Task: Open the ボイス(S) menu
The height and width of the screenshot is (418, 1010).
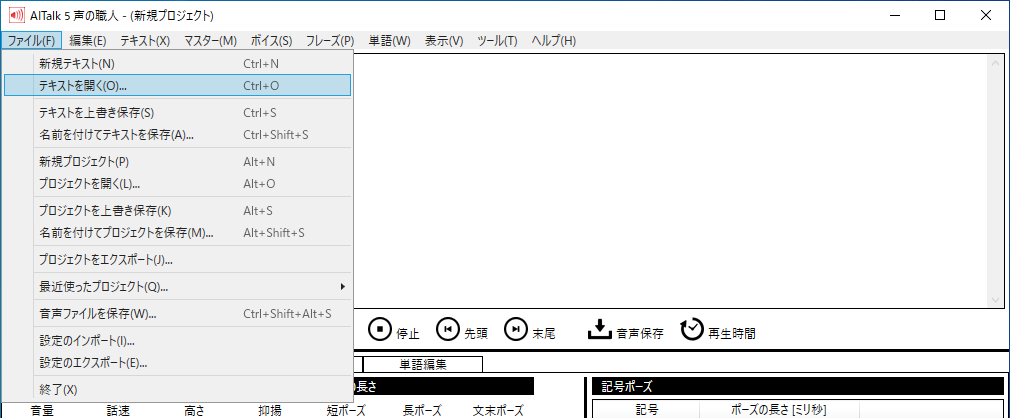Action: (271, 41)
